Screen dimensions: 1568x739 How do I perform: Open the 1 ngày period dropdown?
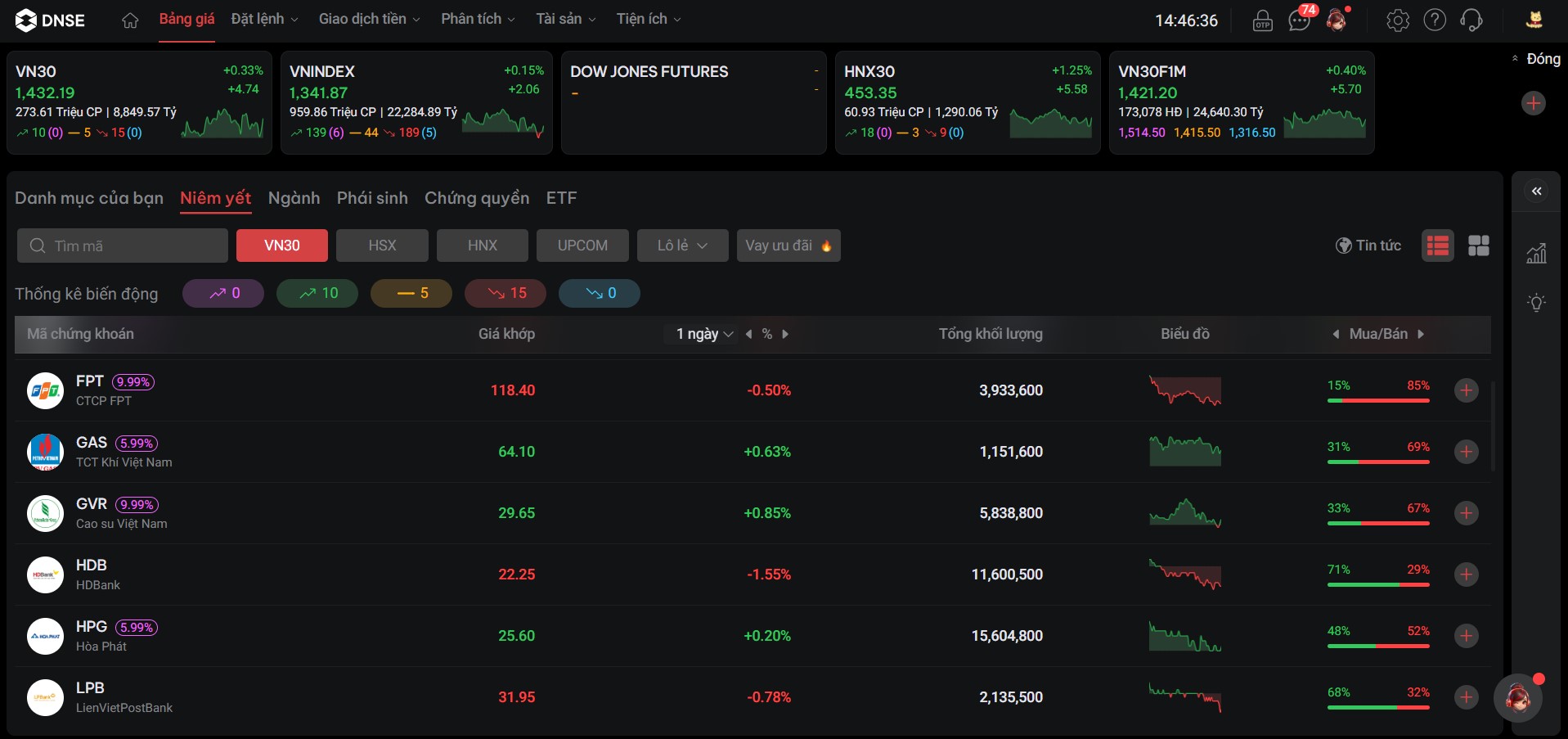coord(704,334)
